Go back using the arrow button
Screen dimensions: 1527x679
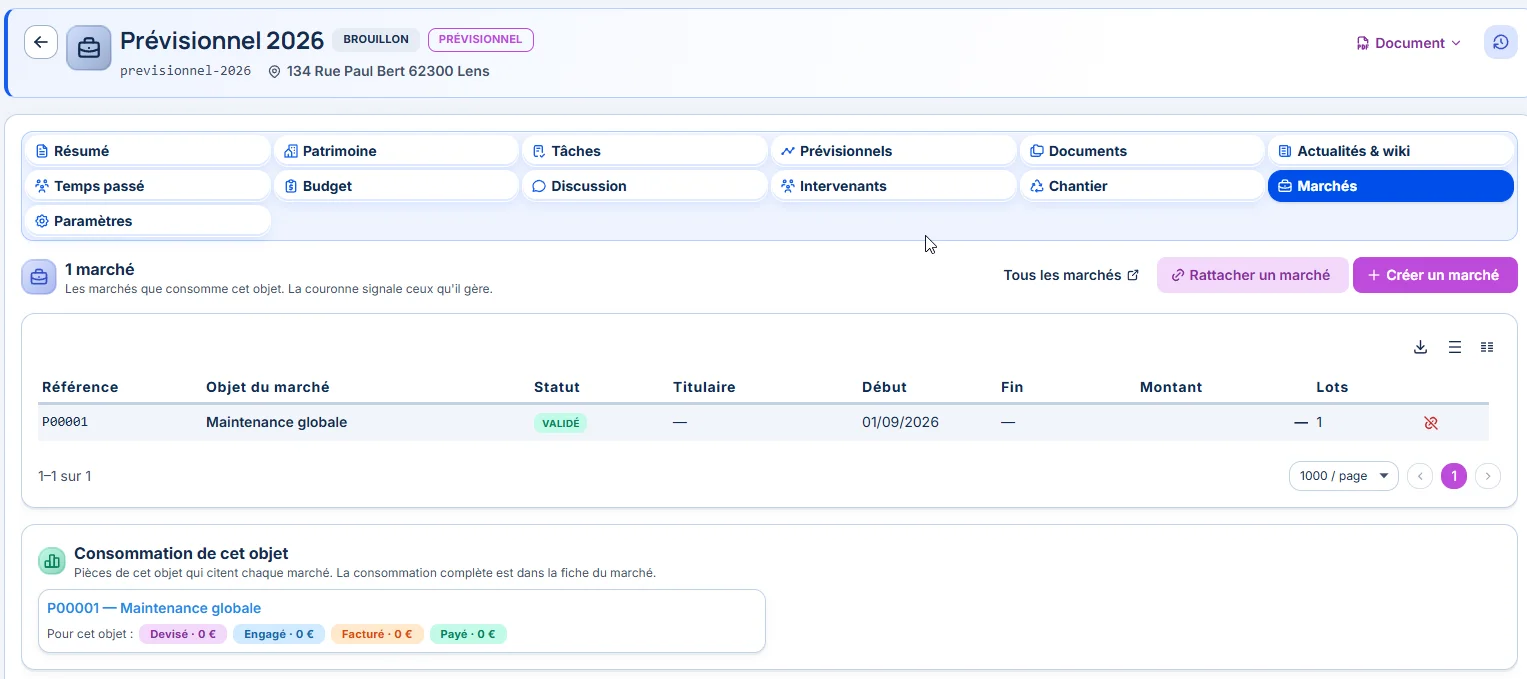coord(41,42)
